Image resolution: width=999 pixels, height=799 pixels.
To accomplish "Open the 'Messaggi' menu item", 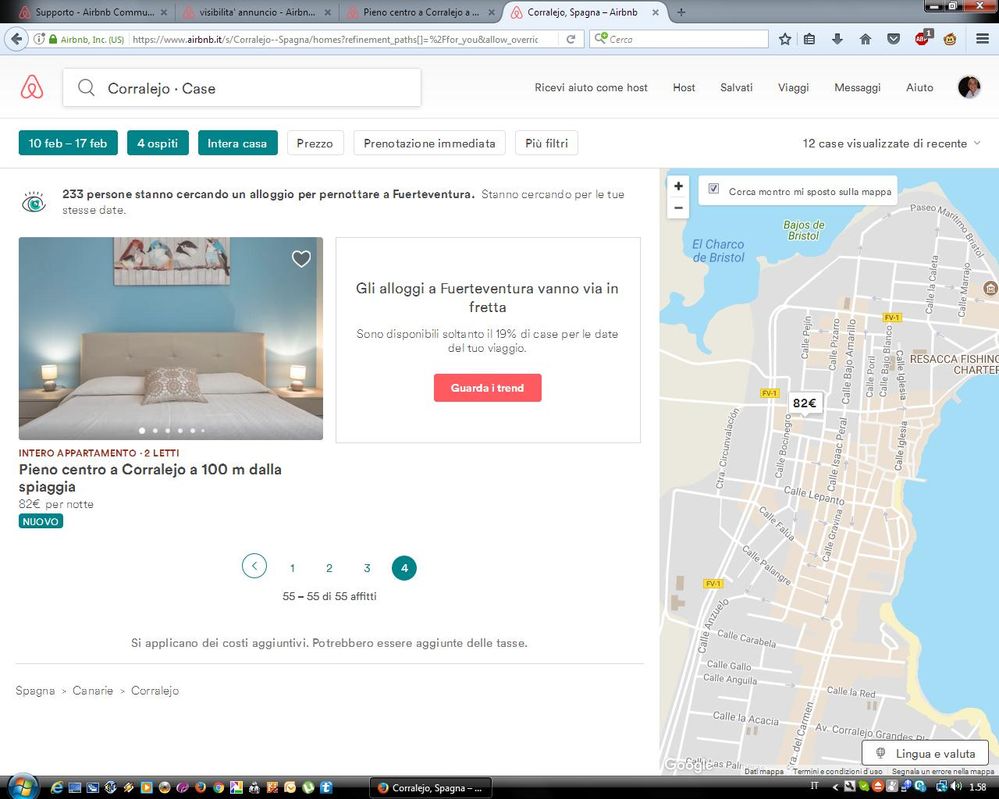I will [857, 88].
